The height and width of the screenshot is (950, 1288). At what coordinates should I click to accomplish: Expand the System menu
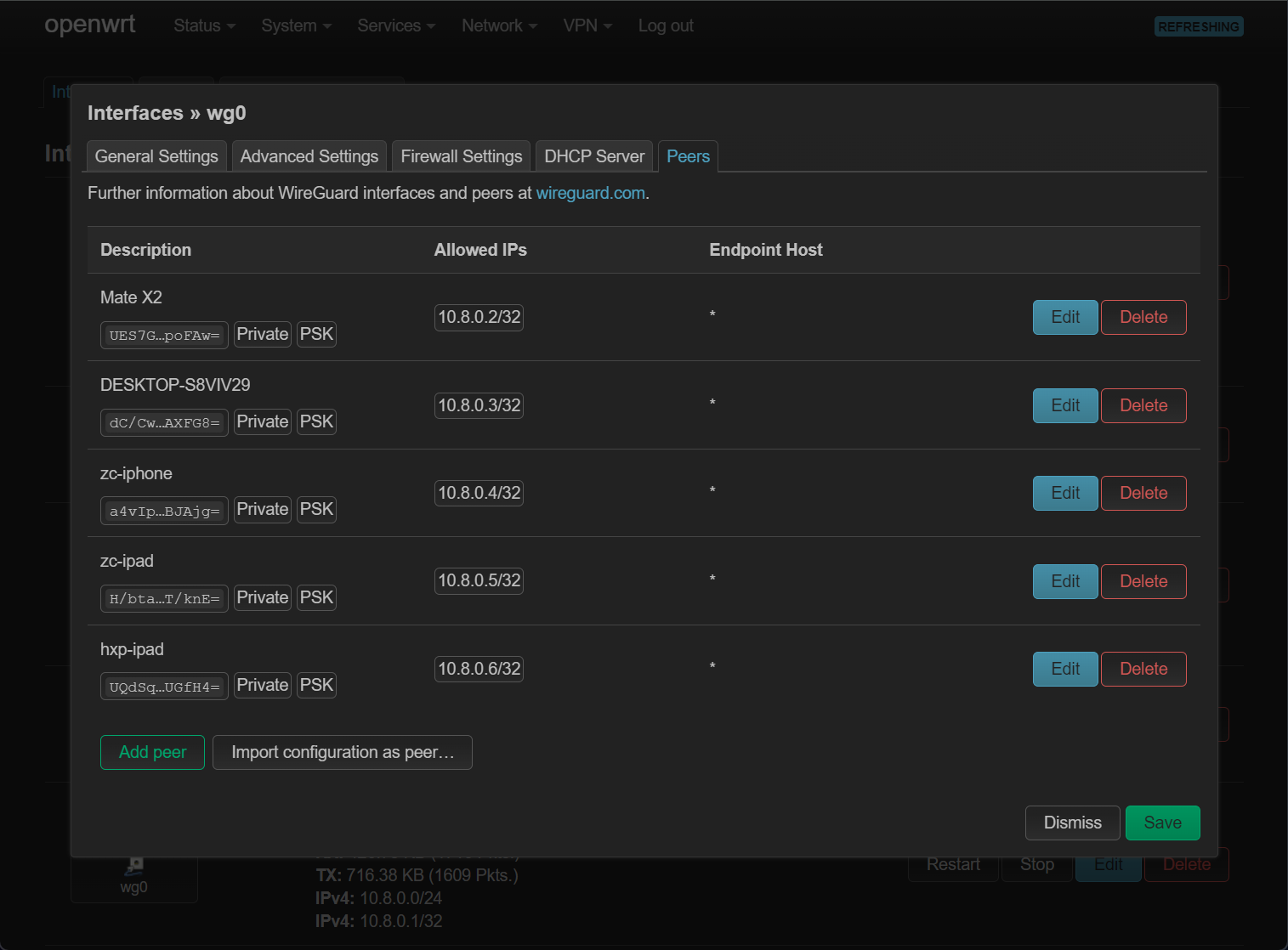click(296, 25)
